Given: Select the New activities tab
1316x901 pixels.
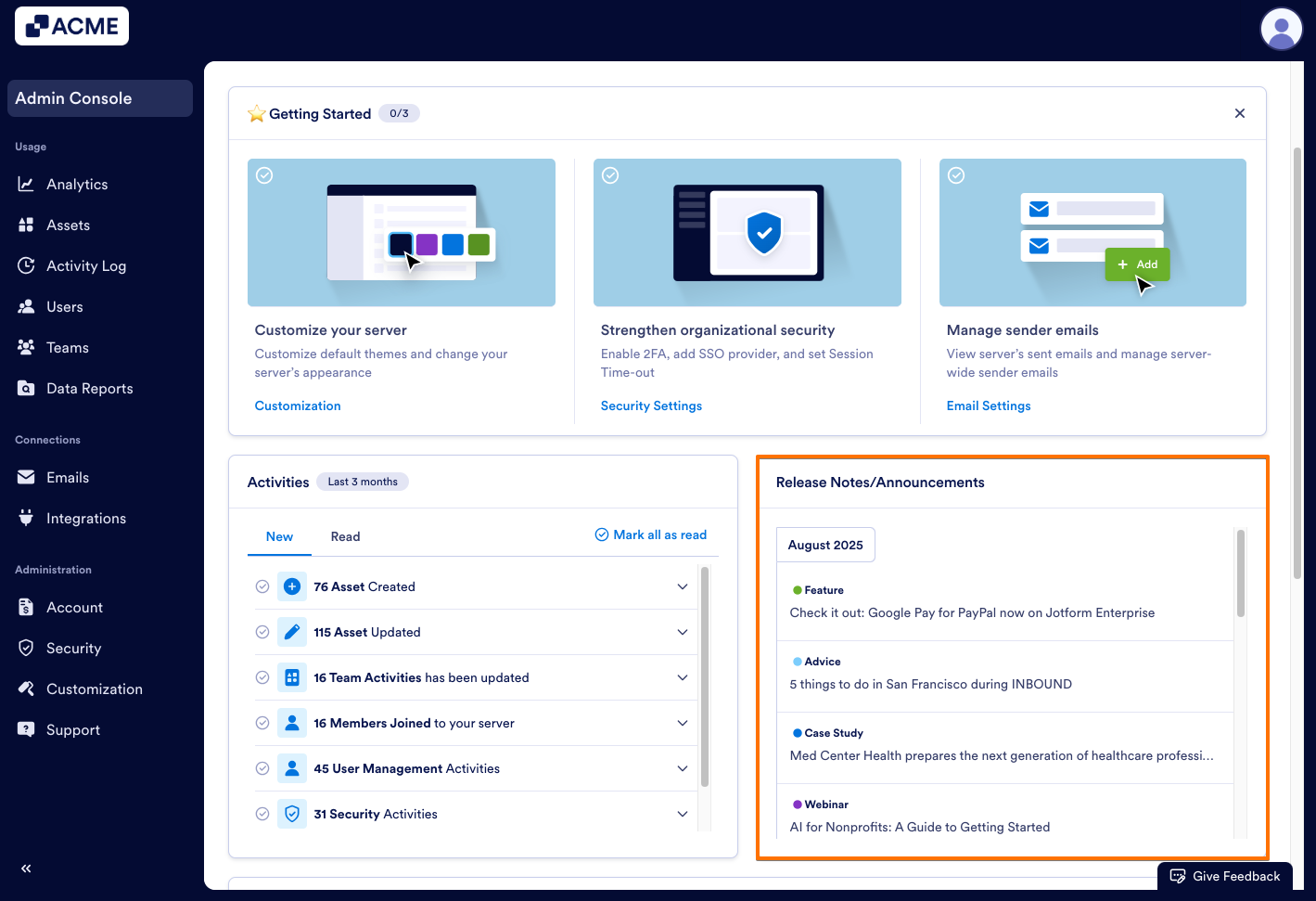Looking at the screenshot, I should coord(279,536).
